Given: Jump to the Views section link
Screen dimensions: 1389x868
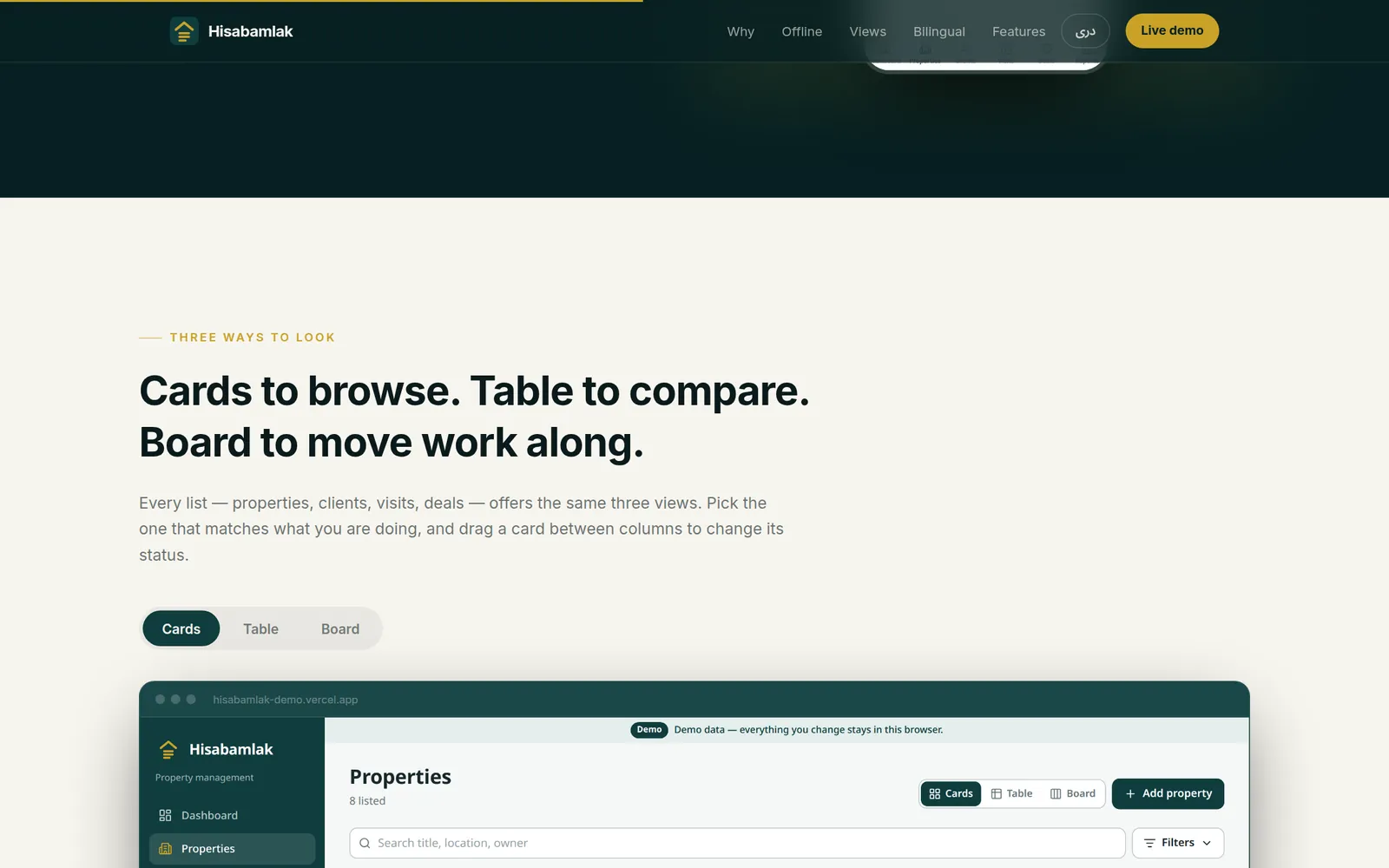Looking at the screenshot, I should pos(867,31).
